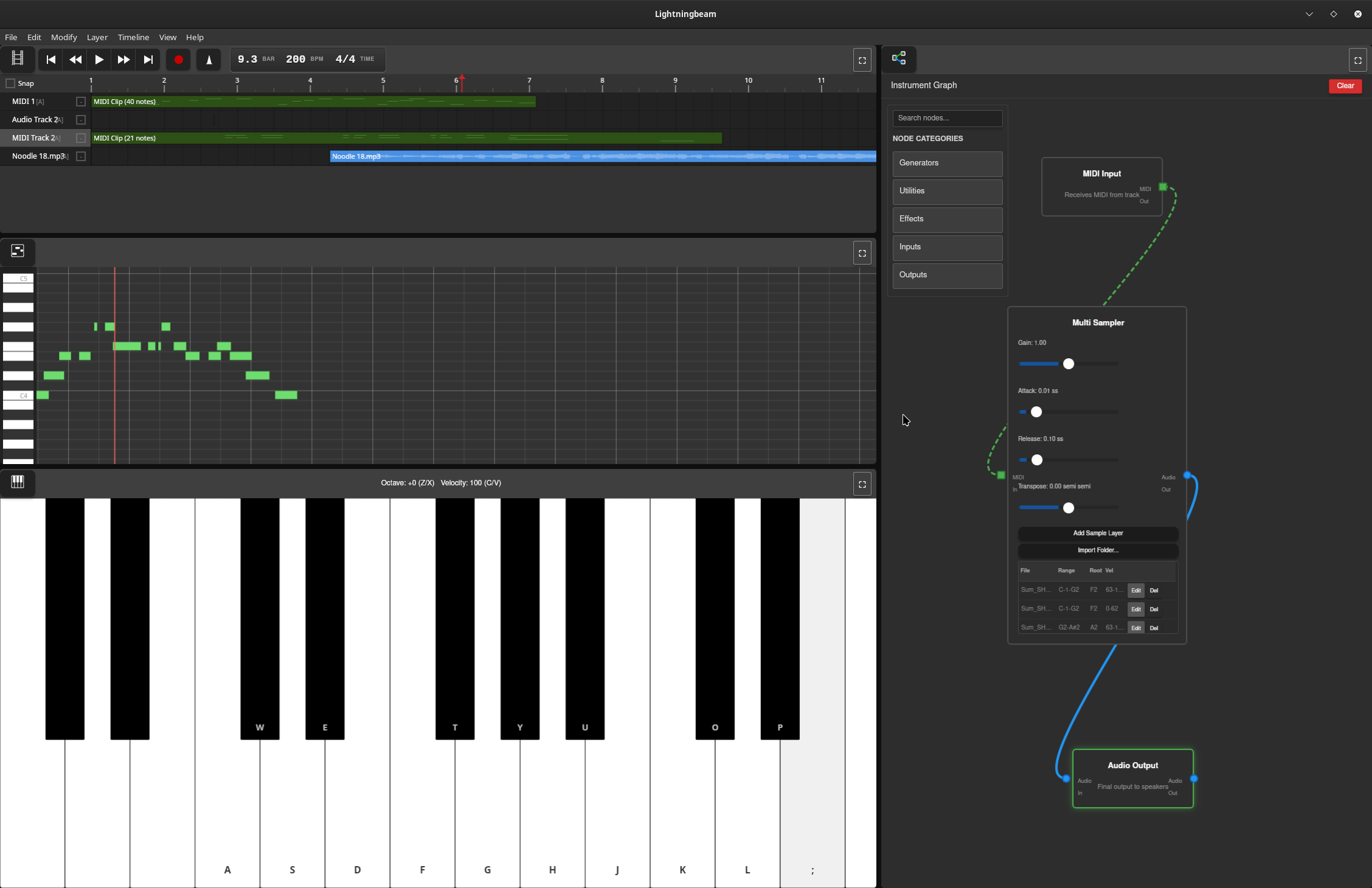Toggle the checkbox on MIDI 1 track
The image size is (1372, 888).
(x=80, y=102)
